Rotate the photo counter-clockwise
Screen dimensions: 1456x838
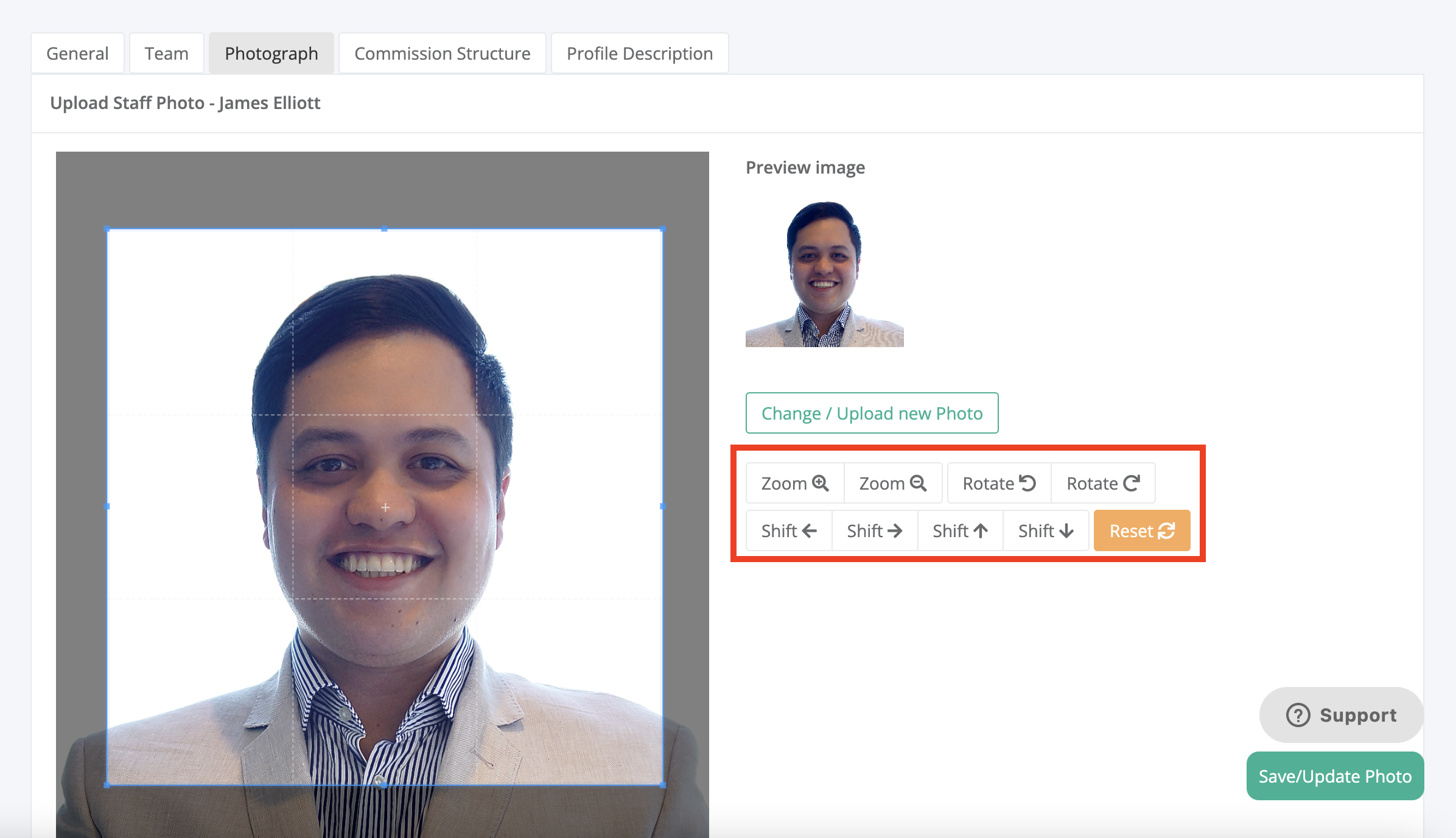click(999, 484)
